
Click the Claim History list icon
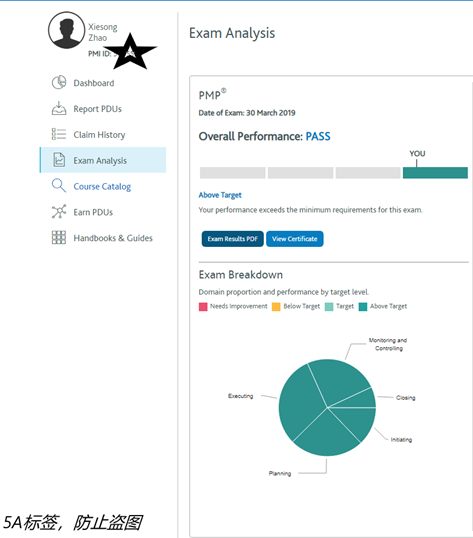coord(59,134)
